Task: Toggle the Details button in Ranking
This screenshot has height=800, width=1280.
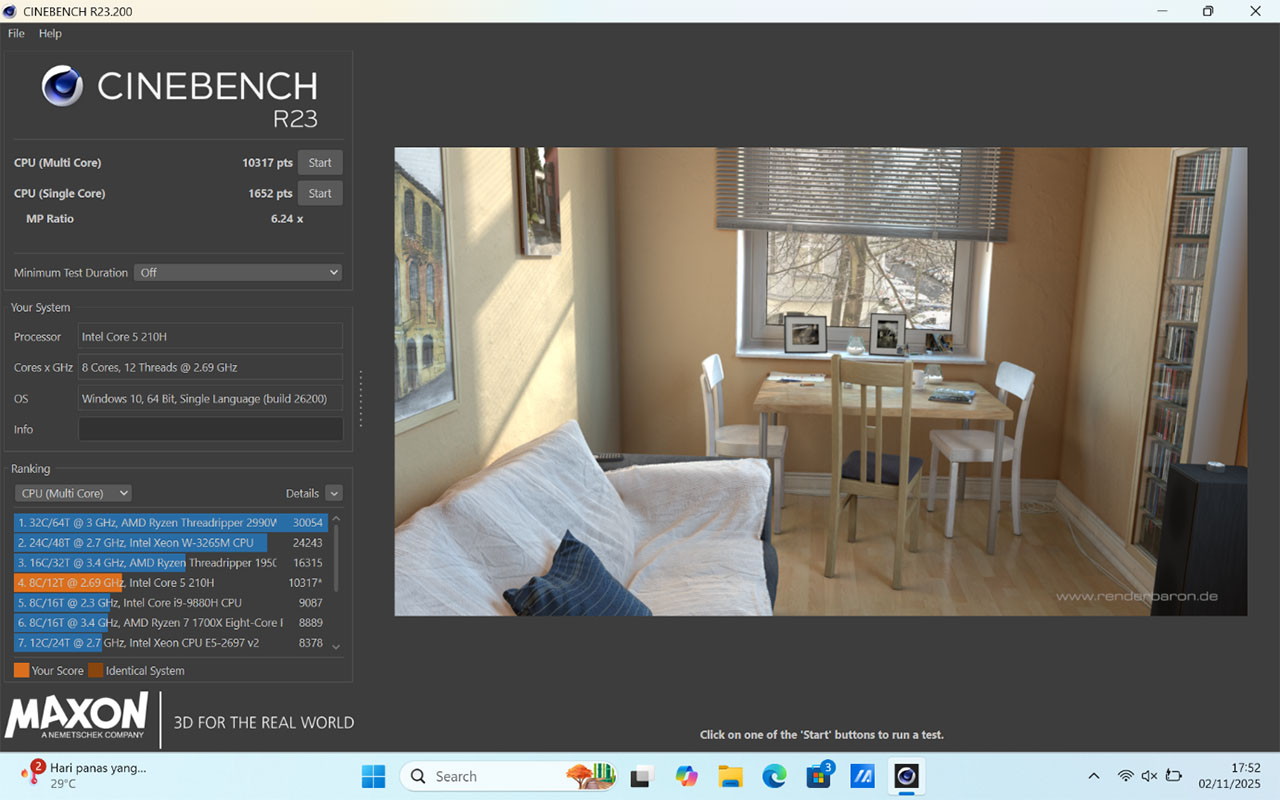Action: pos(333,493)
